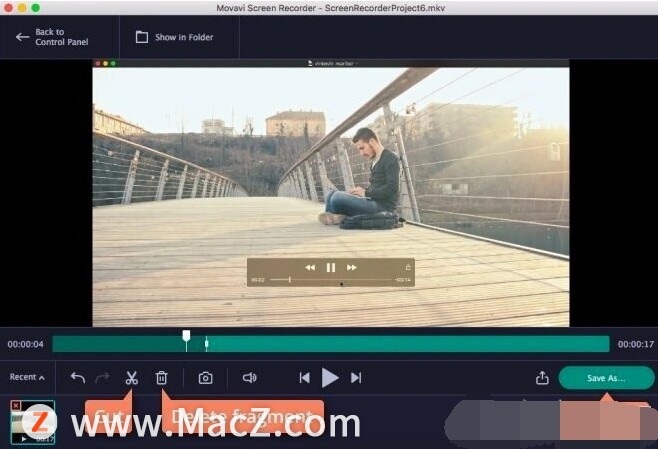Click Show in Folder

click(x=175, y=37)
